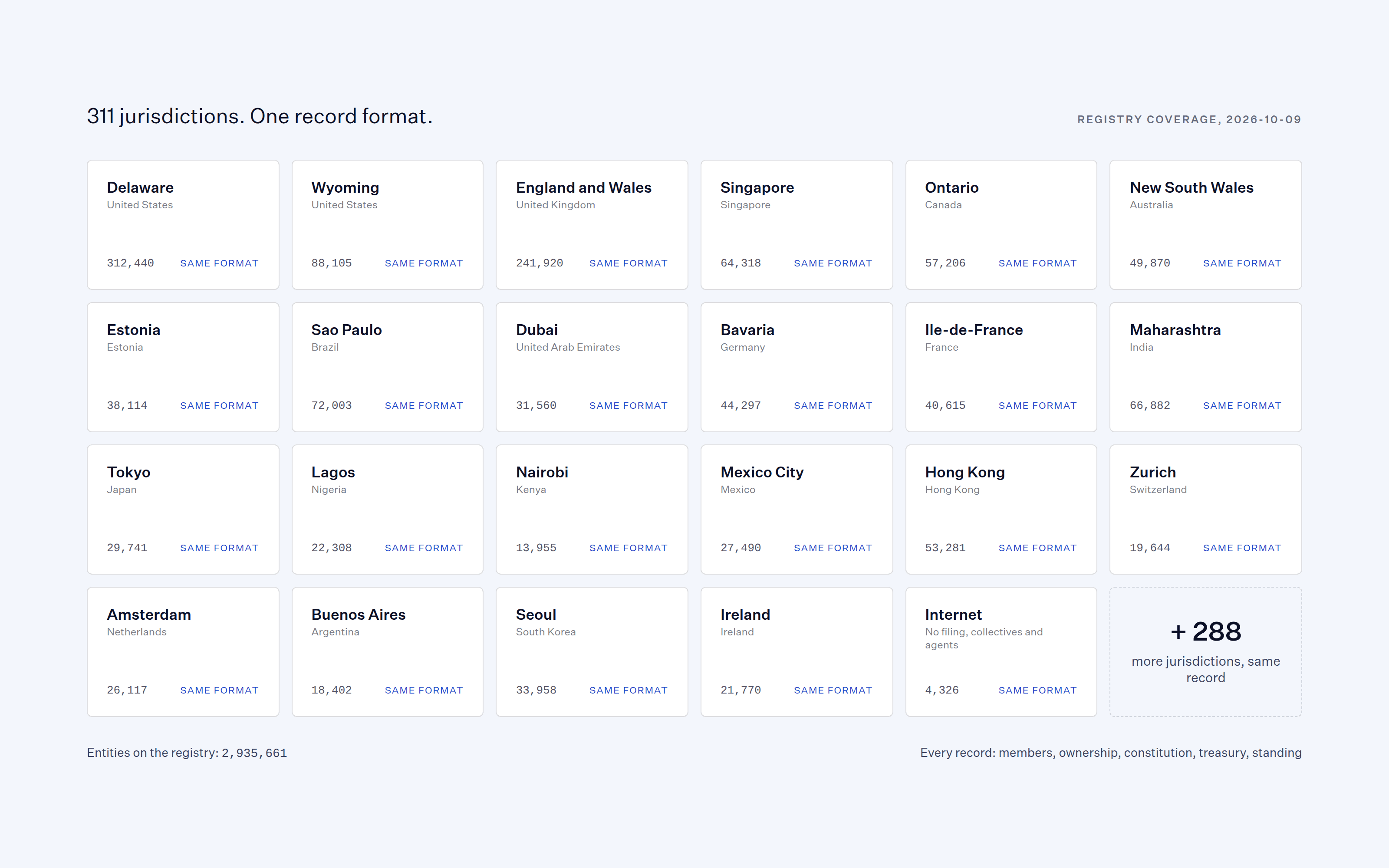Click the New South Wales card heading
The width and height of the screenshot is (1389, 868).
coord(1191,188)
